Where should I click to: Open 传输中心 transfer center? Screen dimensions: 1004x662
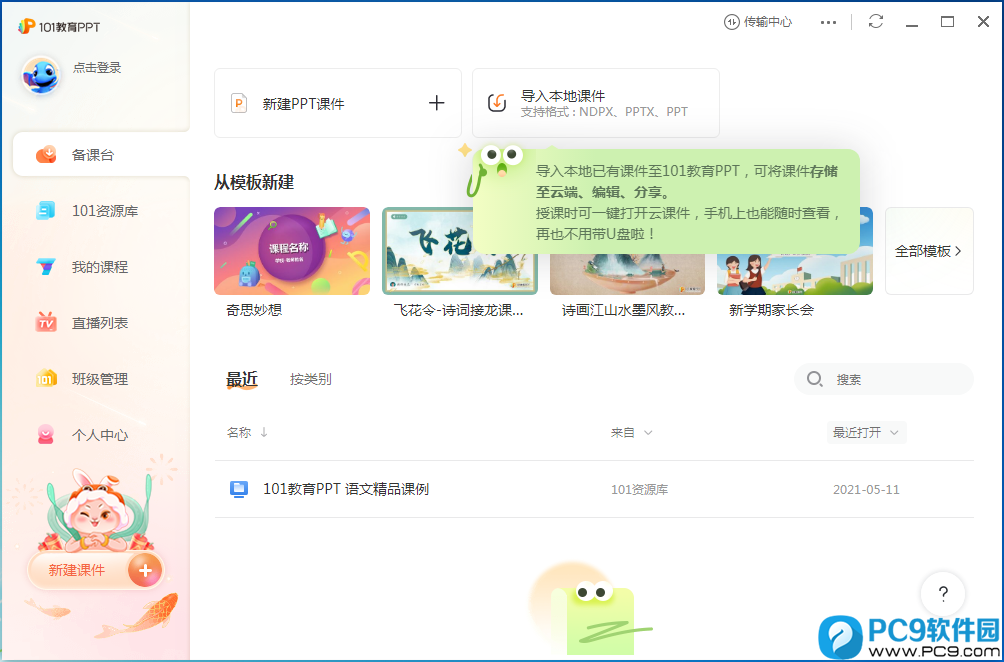758,22
